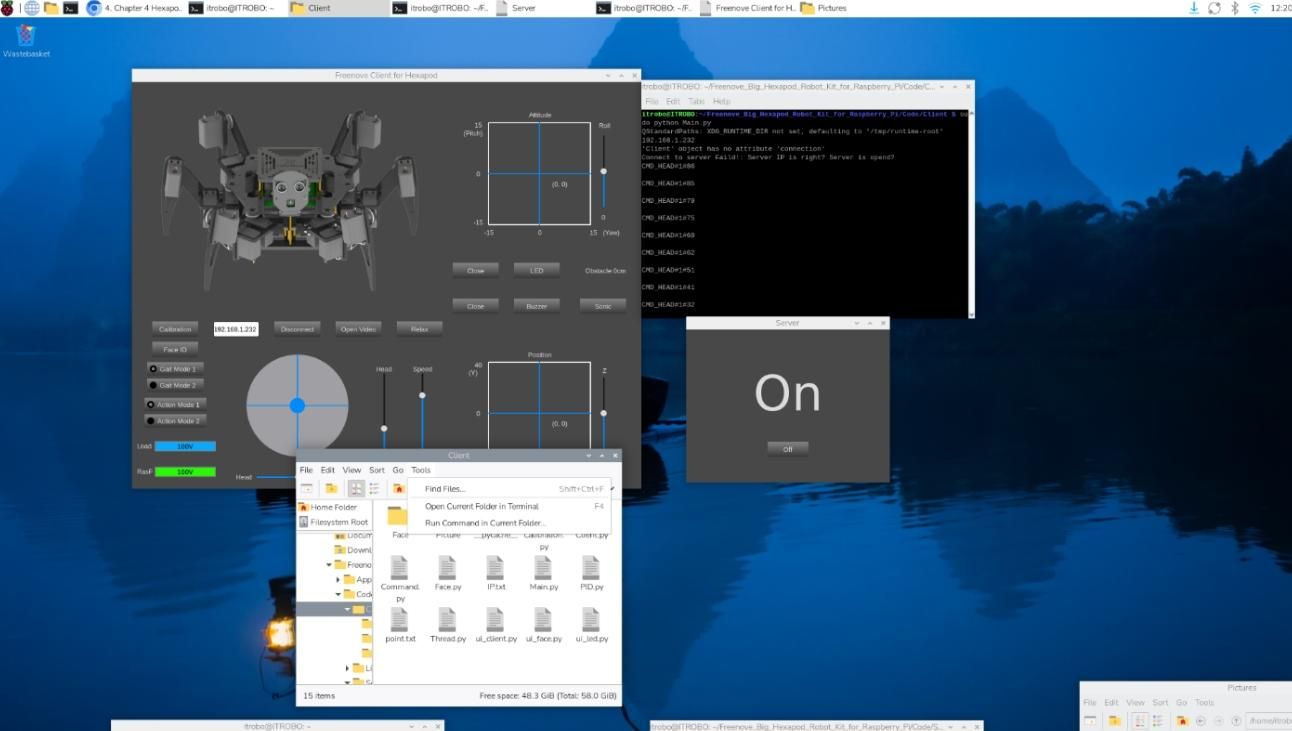
Task: Select Command.py file icon
Action: coord(399,568)
